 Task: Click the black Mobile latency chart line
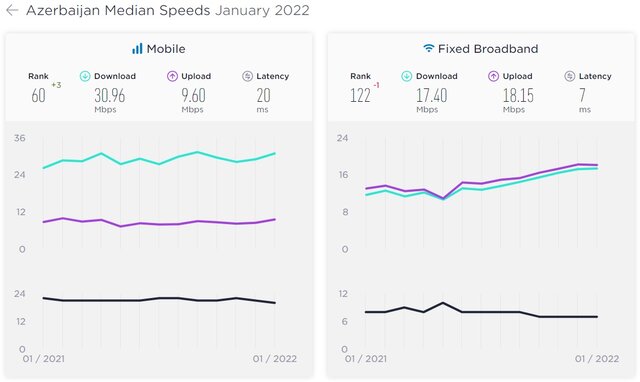(x=159, y=300)
